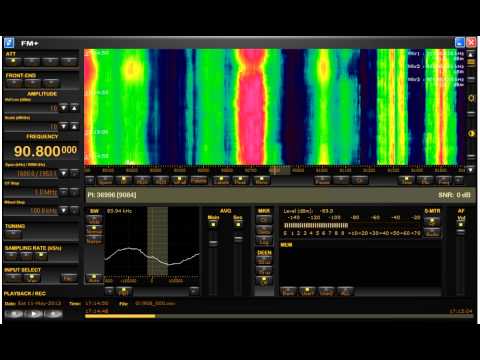Click the button under TUNING label
The width and height of the screenshot is (480, 360).
13,234
